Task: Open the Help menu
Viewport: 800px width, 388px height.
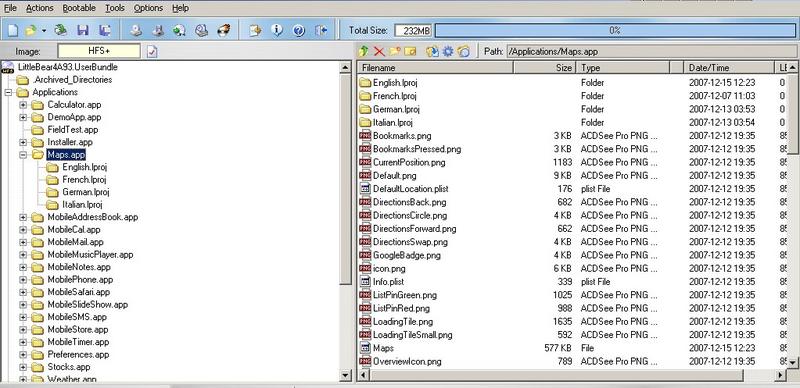Action: (180, 8)
